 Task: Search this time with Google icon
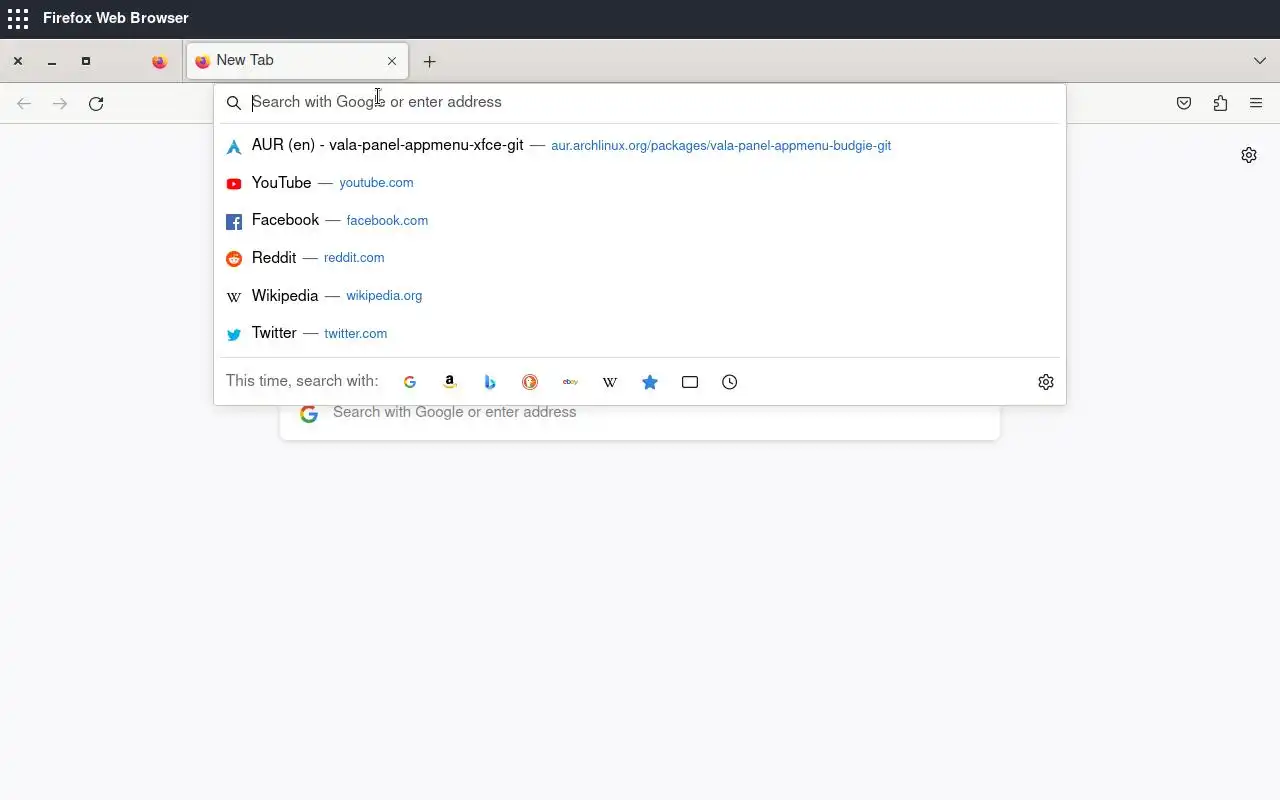click(x=410, y=382)
